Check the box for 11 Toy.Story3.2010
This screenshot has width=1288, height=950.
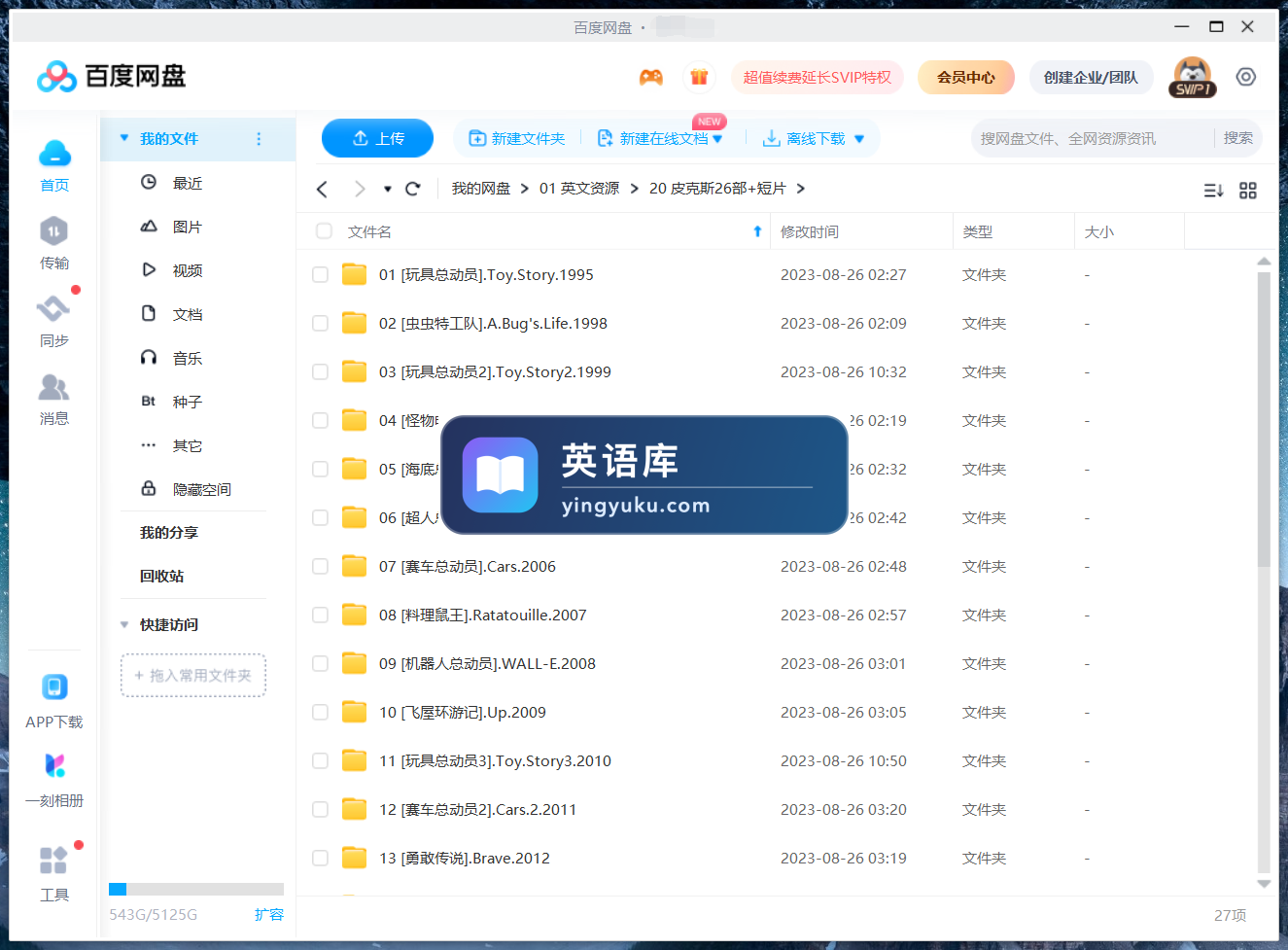click(x=320, y=761)
